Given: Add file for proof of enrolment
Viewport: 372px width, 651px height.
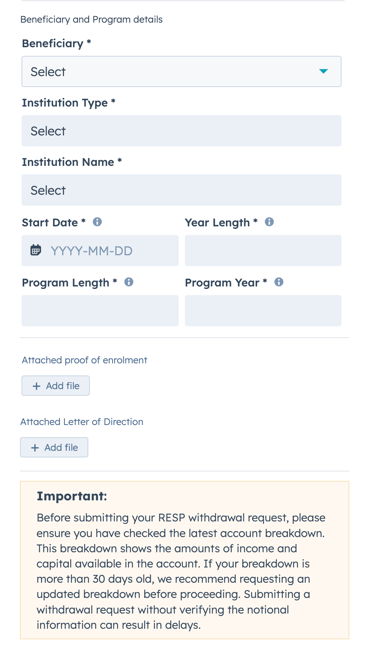Looking at the screenshot, I should tap(56, 386).
